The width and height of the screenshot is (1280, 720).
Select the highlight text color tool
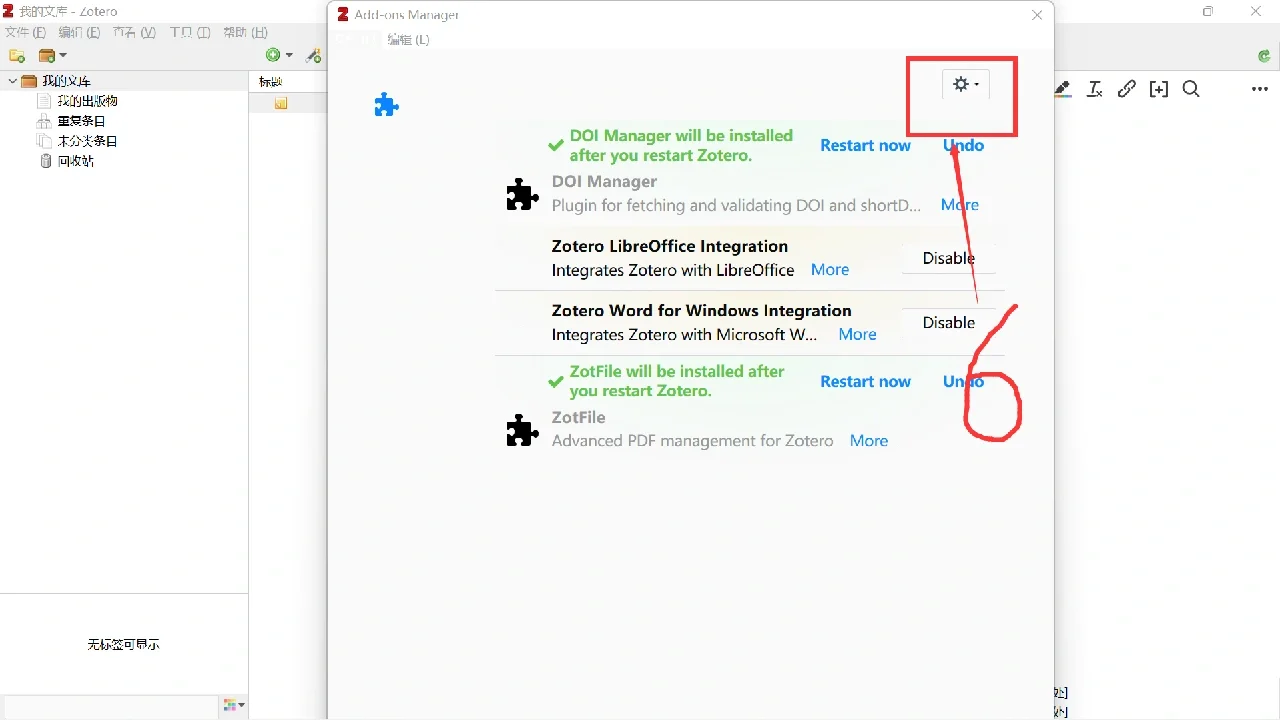[x=1062, y=89]
